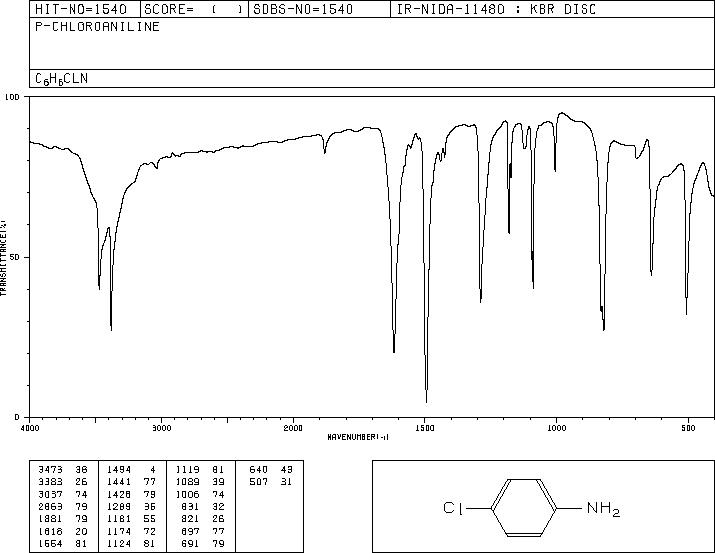Click the 3000 x-axis tick label

(161, 428)
